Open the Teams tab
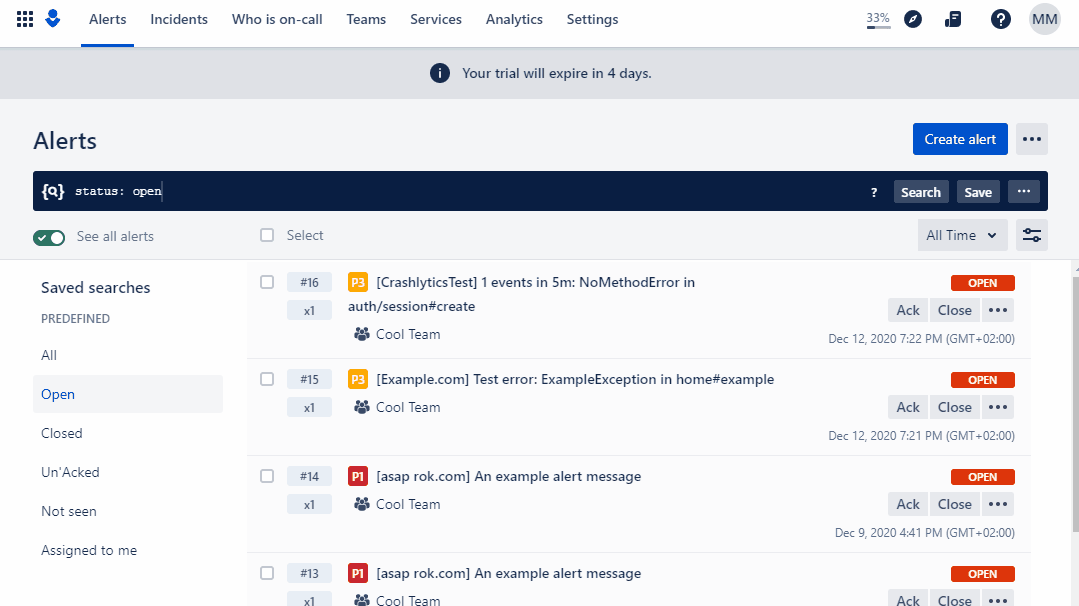Image resolution: width=1079 pixels, height=606 pixels. point(366,19)
